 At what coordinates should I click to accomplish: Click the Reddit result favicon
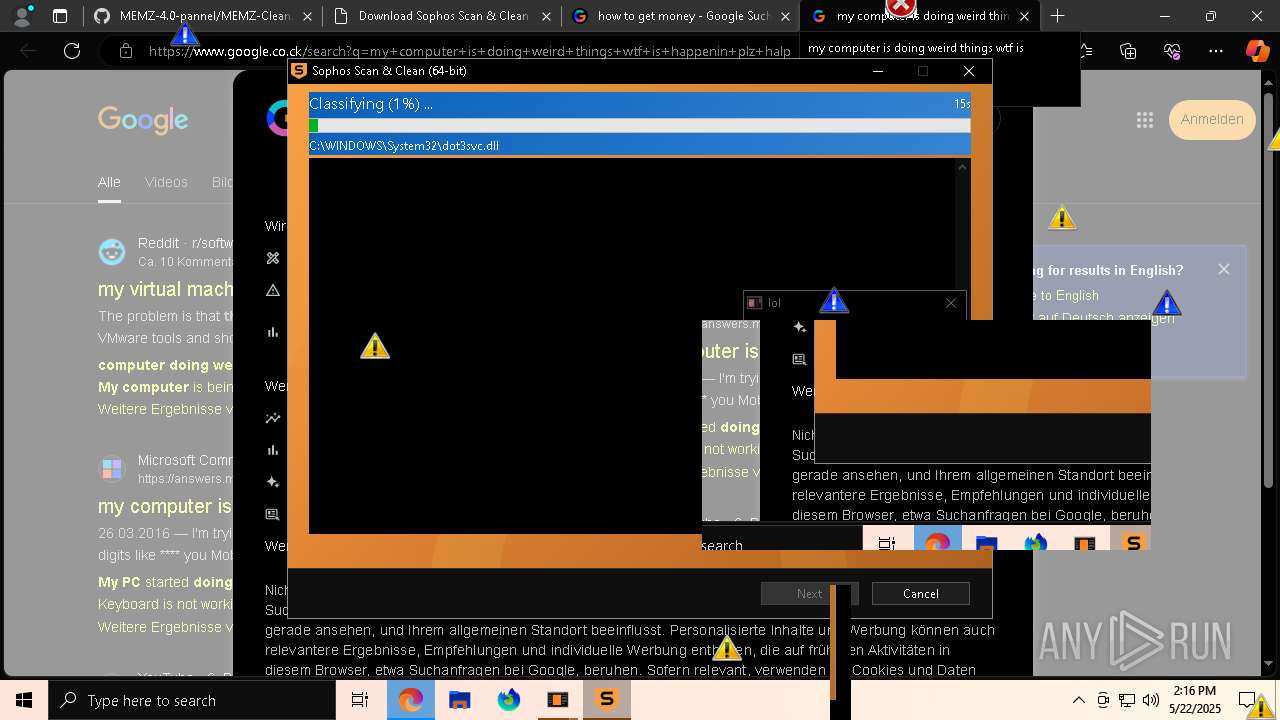(112, 252)
